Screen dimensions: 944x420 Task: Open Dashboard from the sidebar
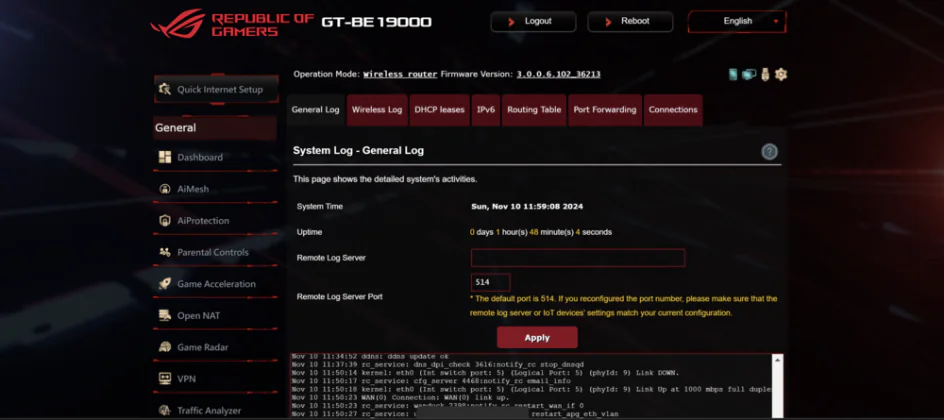216,157
